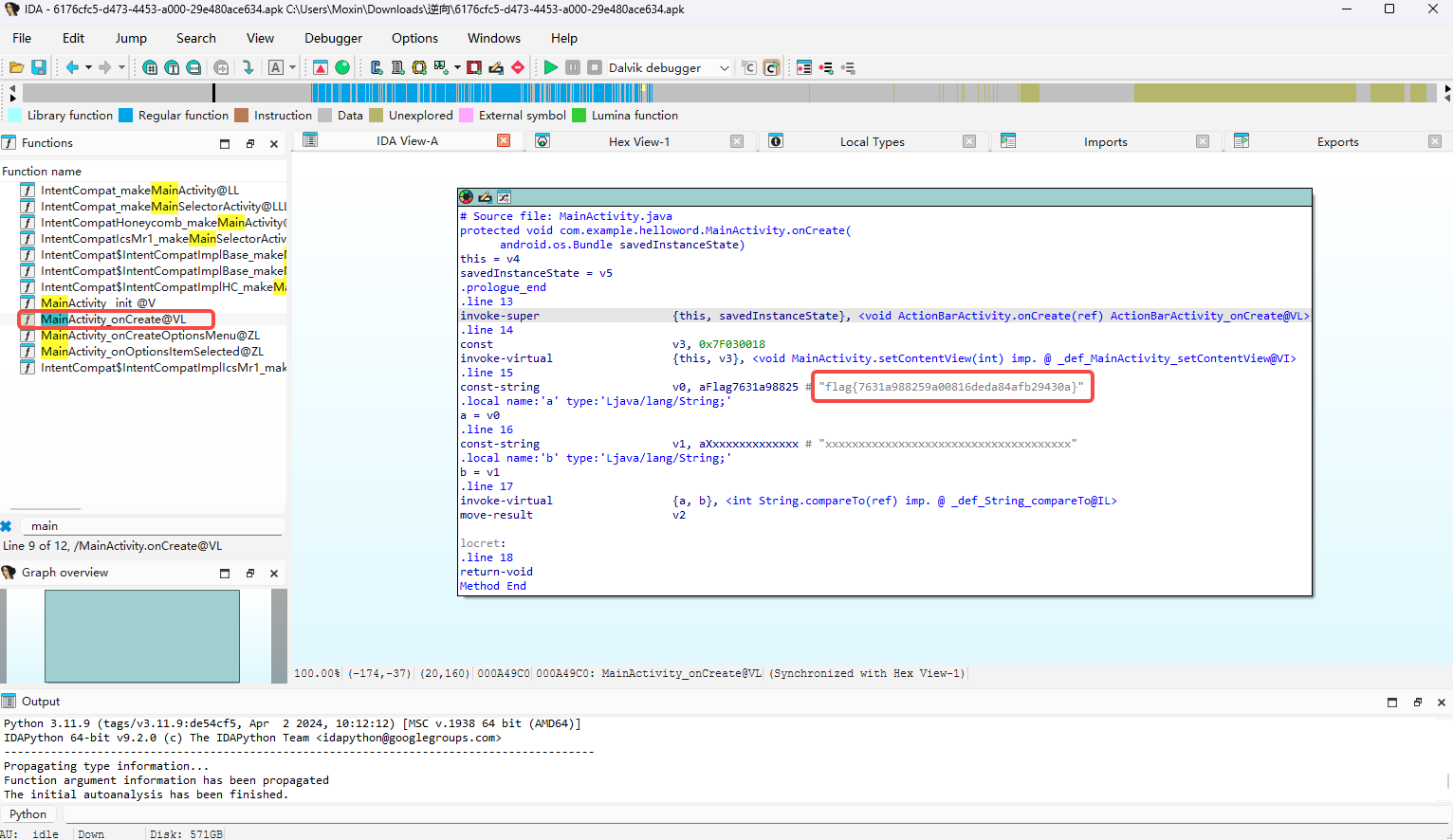Screen dimensions: 1453x840
Task: Click the Local Types tab icon
Action: click(x=775, y=141)
